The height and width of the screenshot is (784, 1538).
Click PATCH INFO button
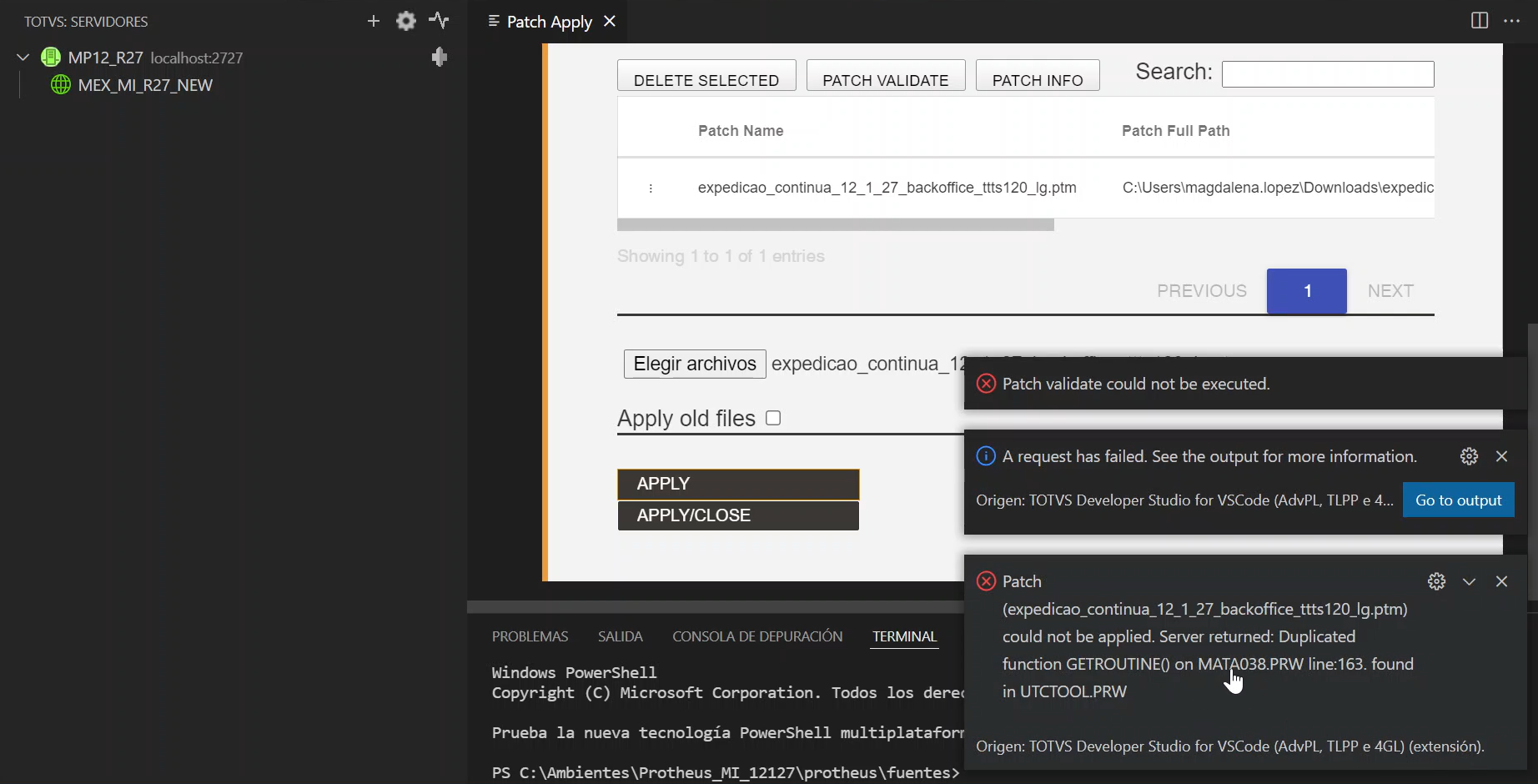pyautogui.click(x=1038, y=76)
